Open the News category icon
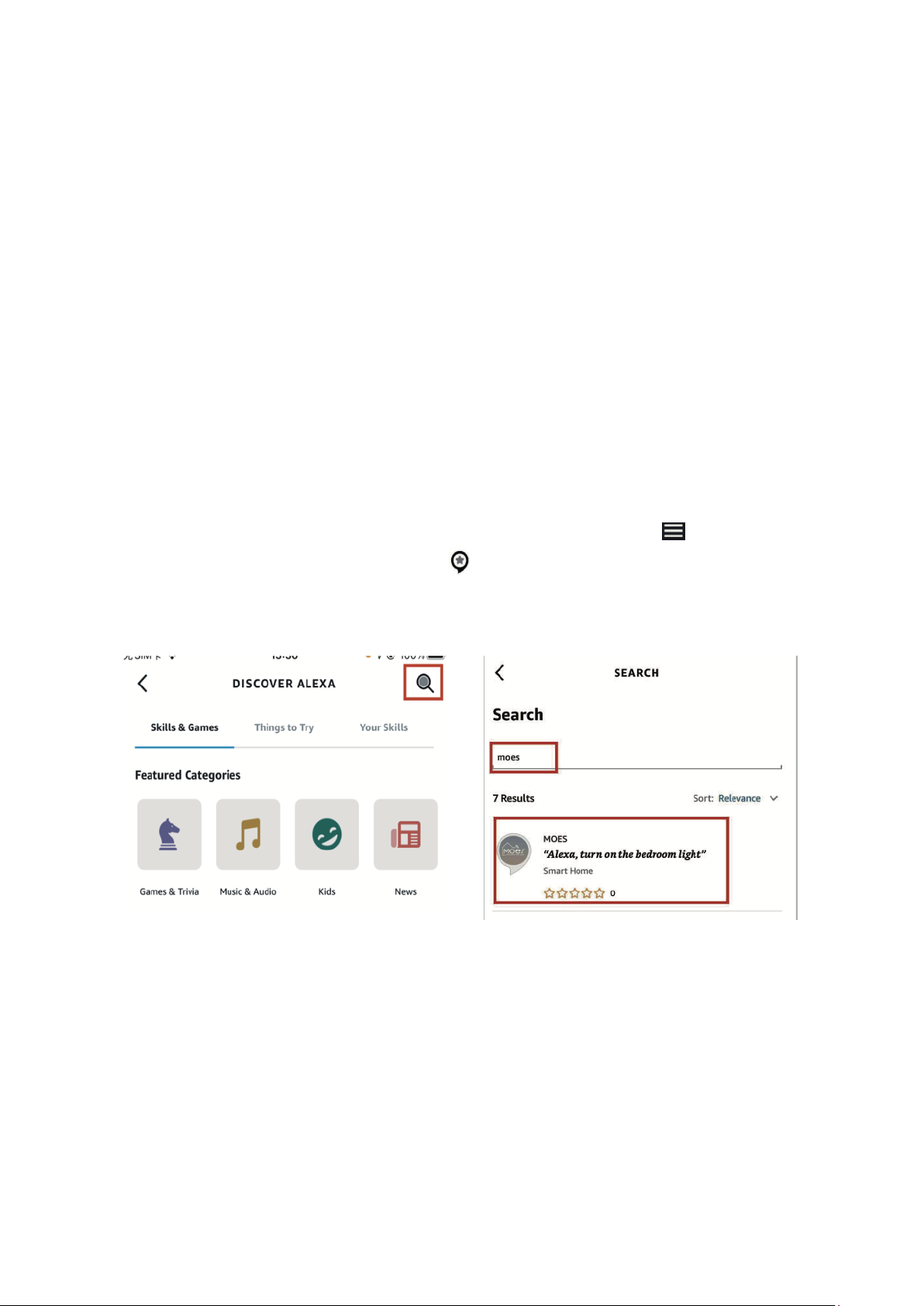 [405, 834]
